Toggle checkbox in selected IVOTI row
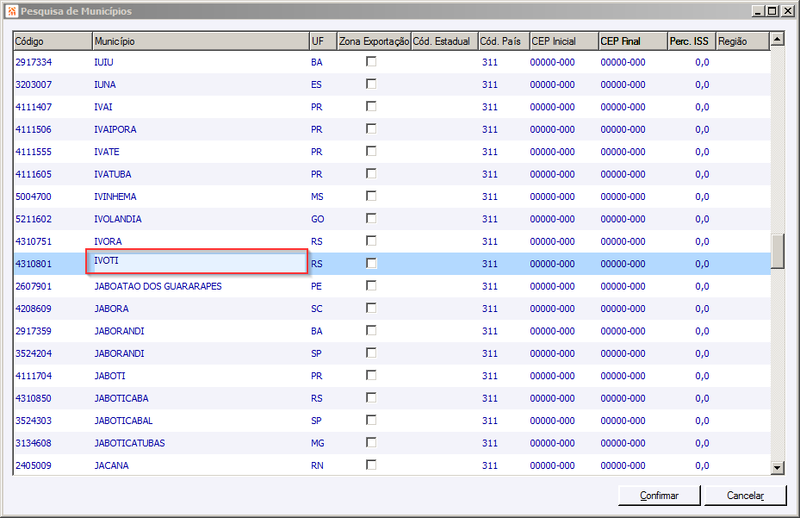Image resolution: width=800 pixels, height=518 pixels. [371, 263]
